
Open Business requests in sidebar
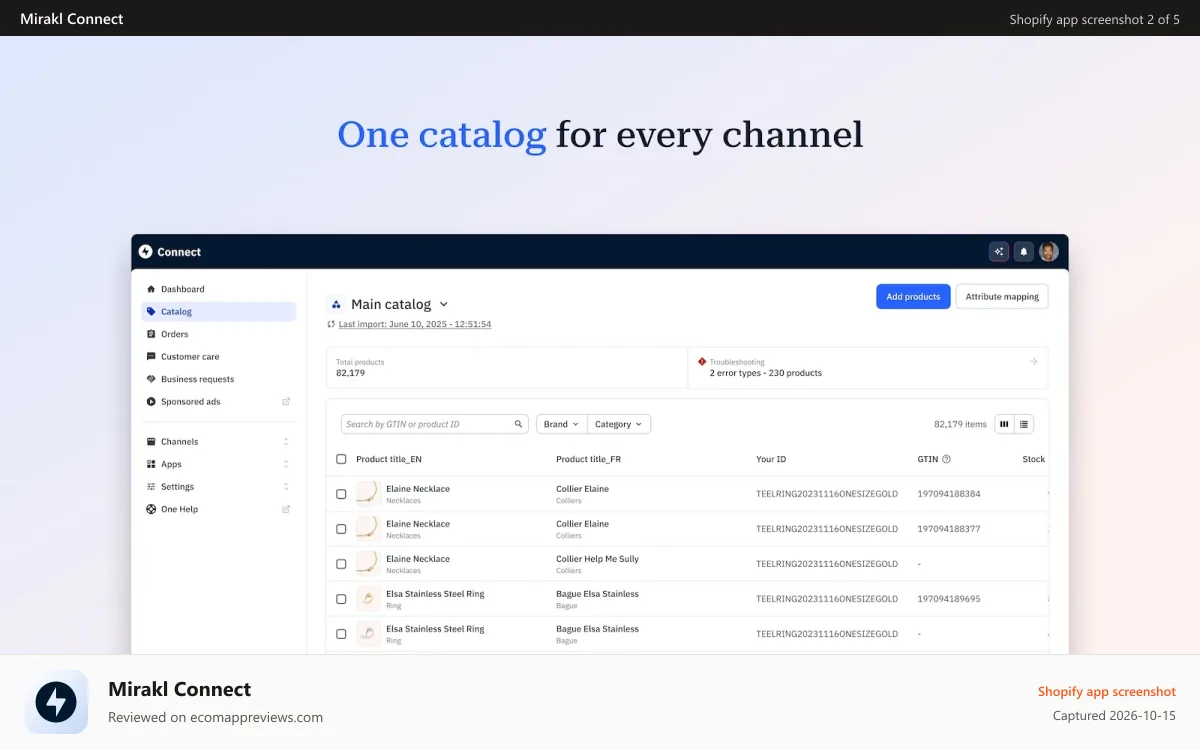click(219, 379)
